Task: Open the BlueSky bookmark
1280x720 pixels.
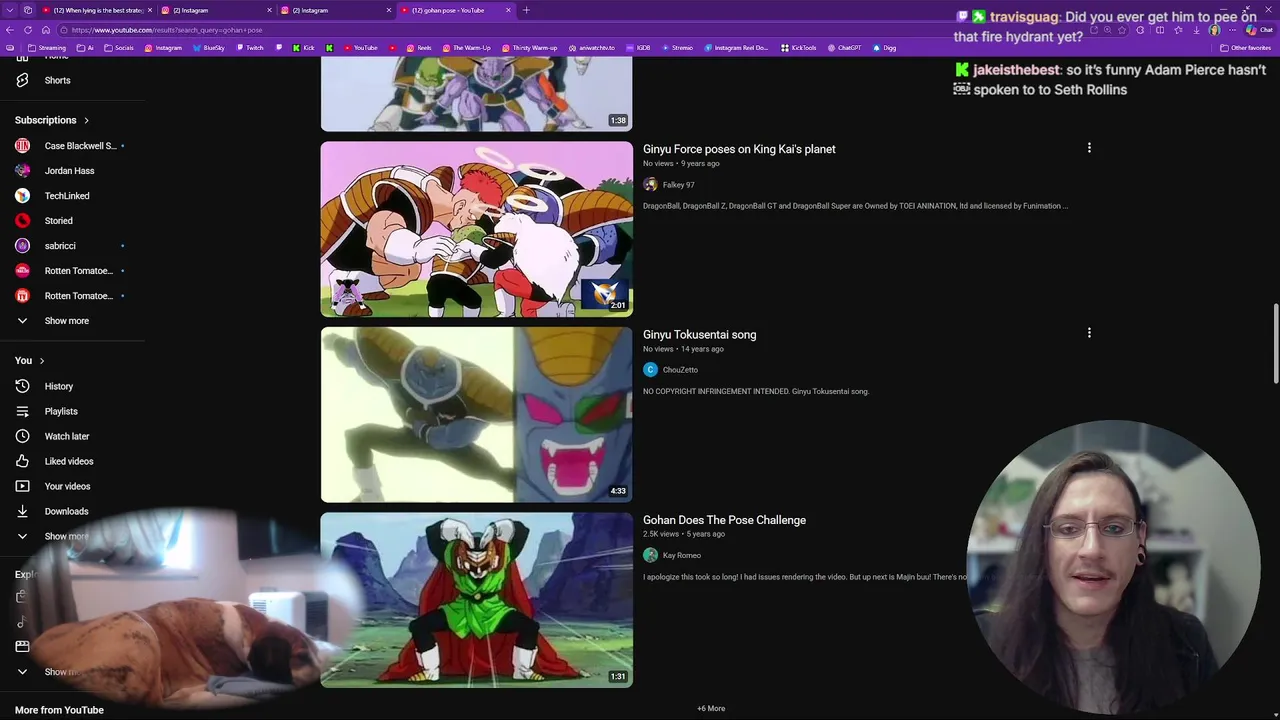Action: (208, 48)
